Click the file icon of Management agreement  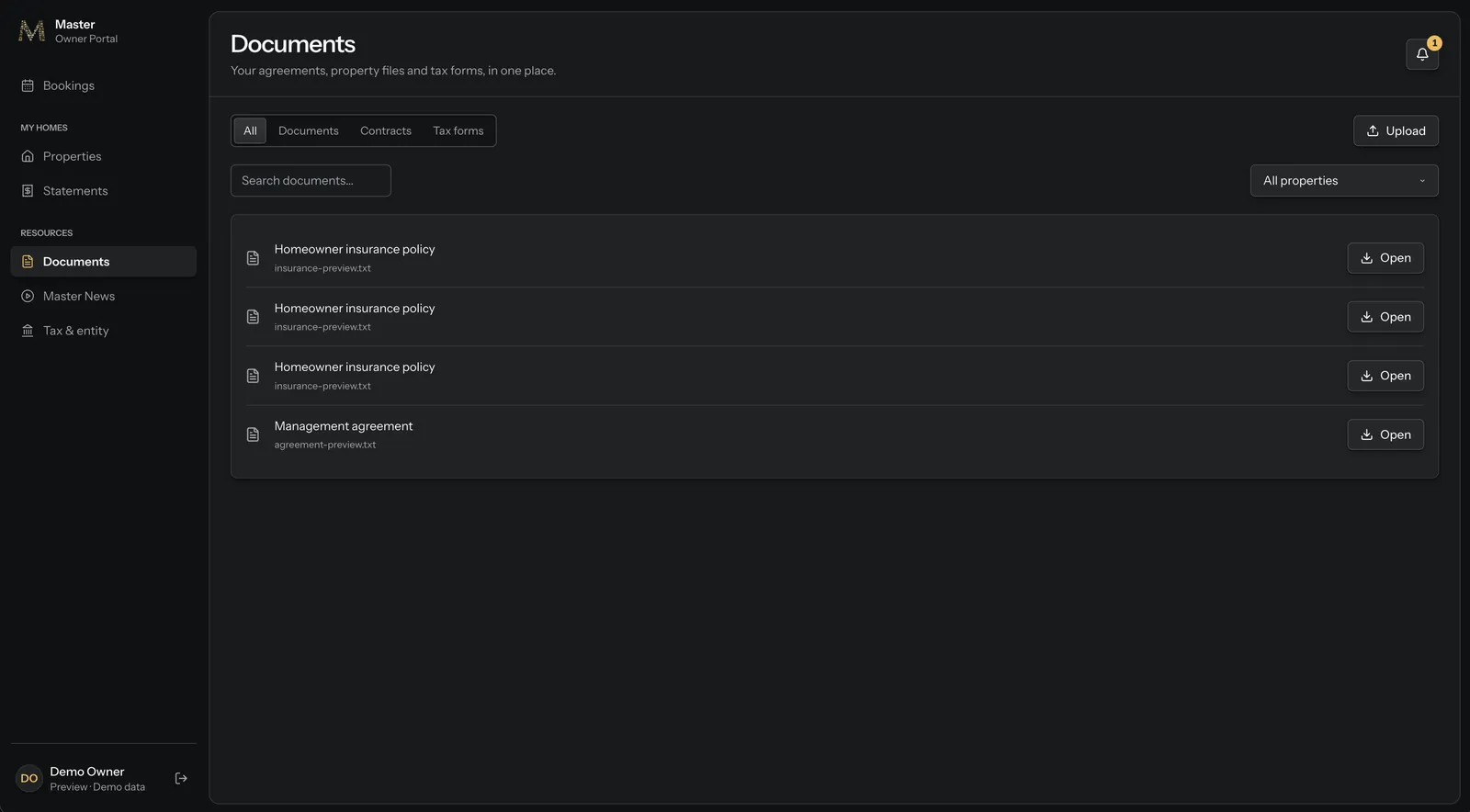coord(253,434)
